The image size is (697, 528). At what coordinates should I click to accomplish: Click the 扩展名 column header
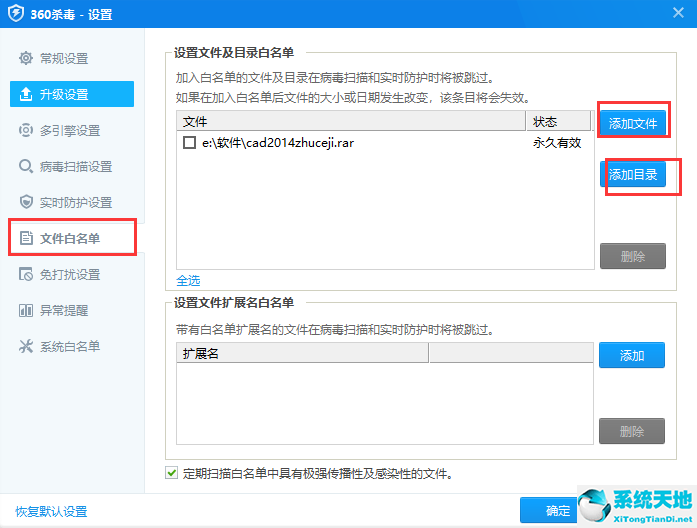[302, 353]
